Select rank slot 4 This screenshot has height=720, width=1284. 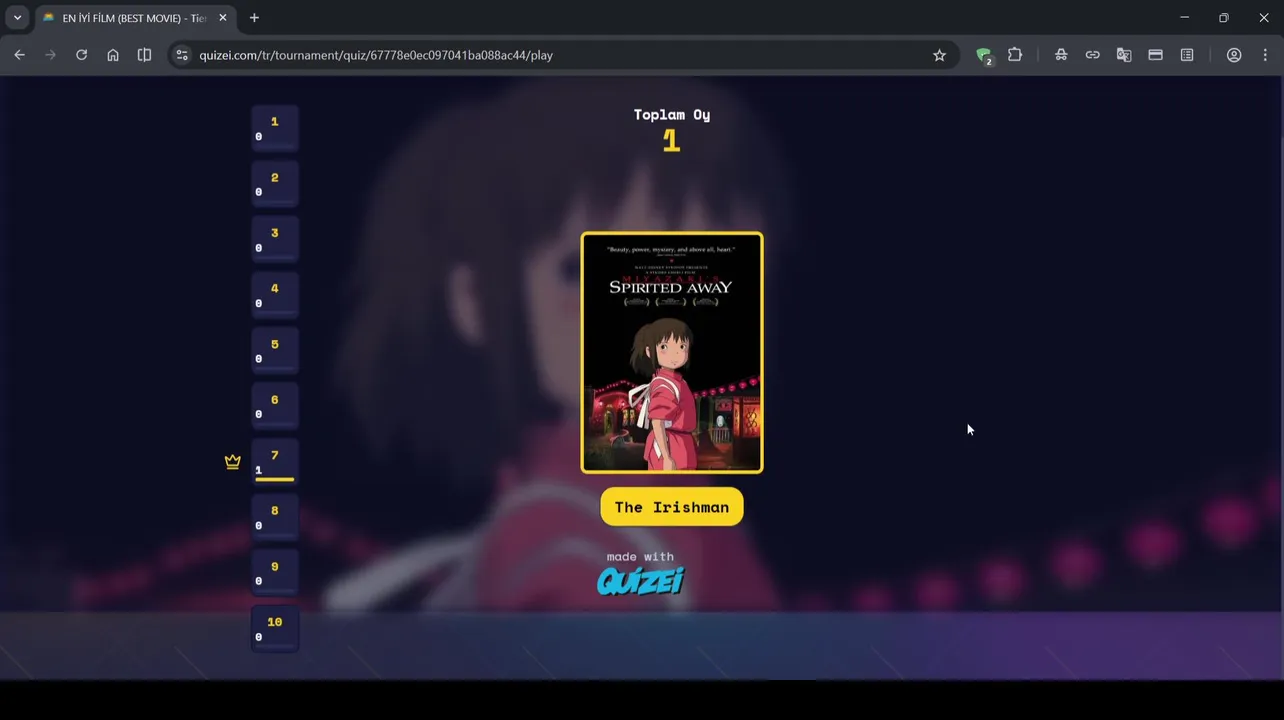click(275, 296)
